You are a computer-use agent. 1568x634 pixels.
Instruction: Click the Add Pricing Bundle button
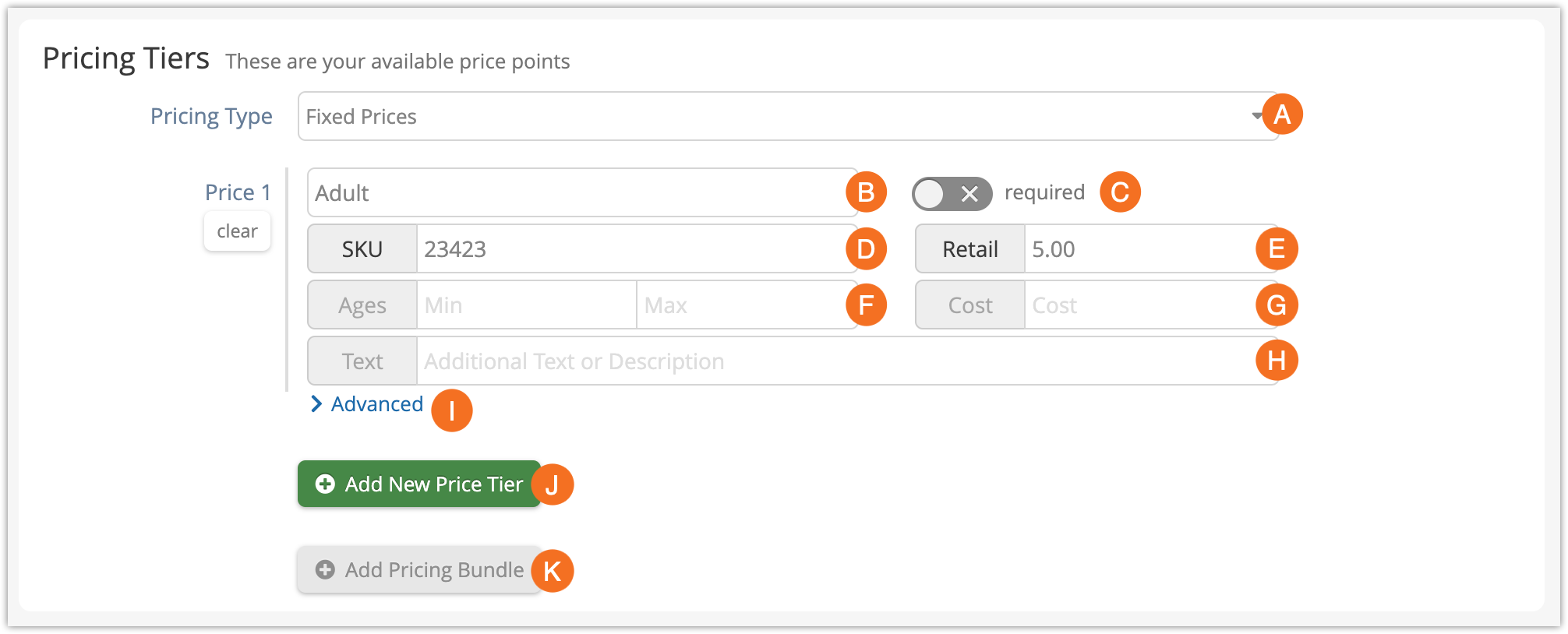pyautogui.click(x=418, y=569)
